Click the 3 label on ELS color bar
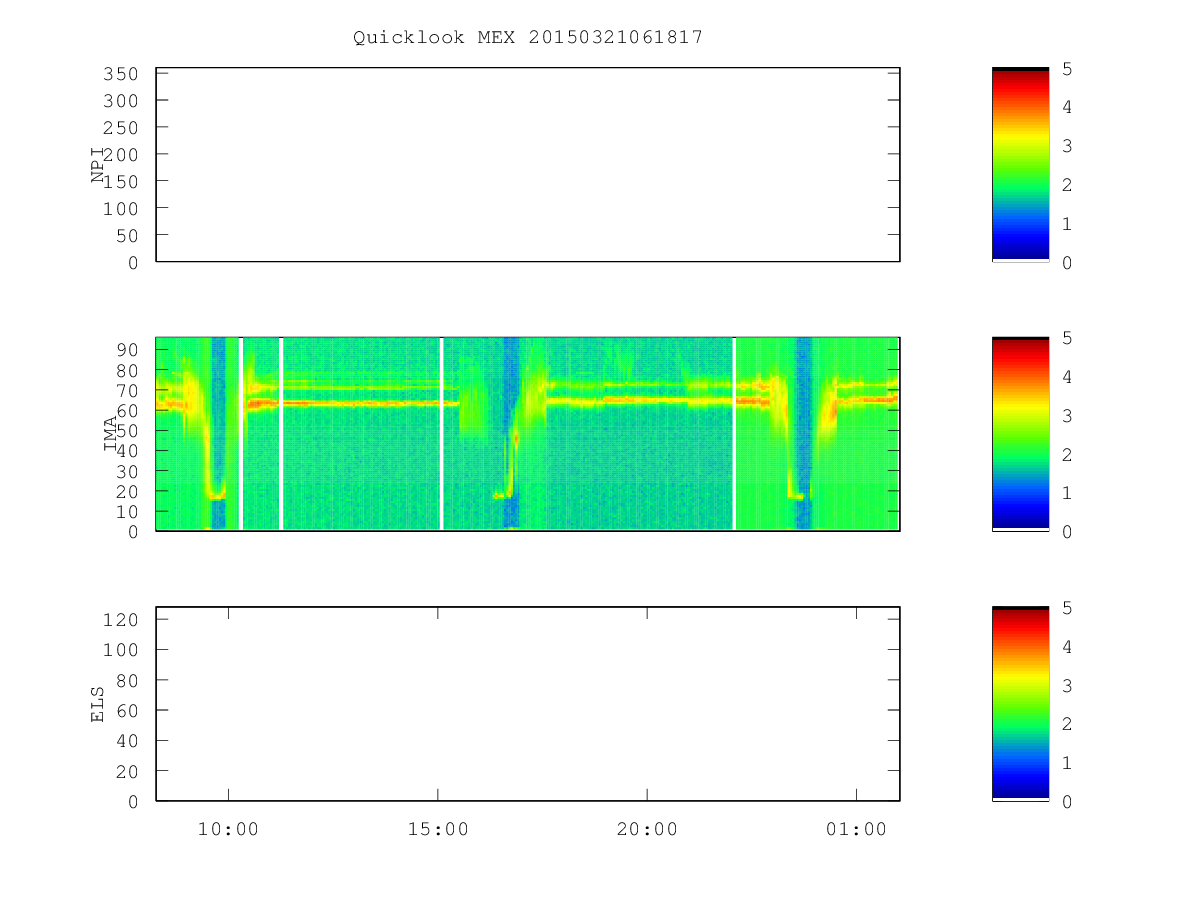This screenshot has width=1200, height=900. [x=1067, y=685]
